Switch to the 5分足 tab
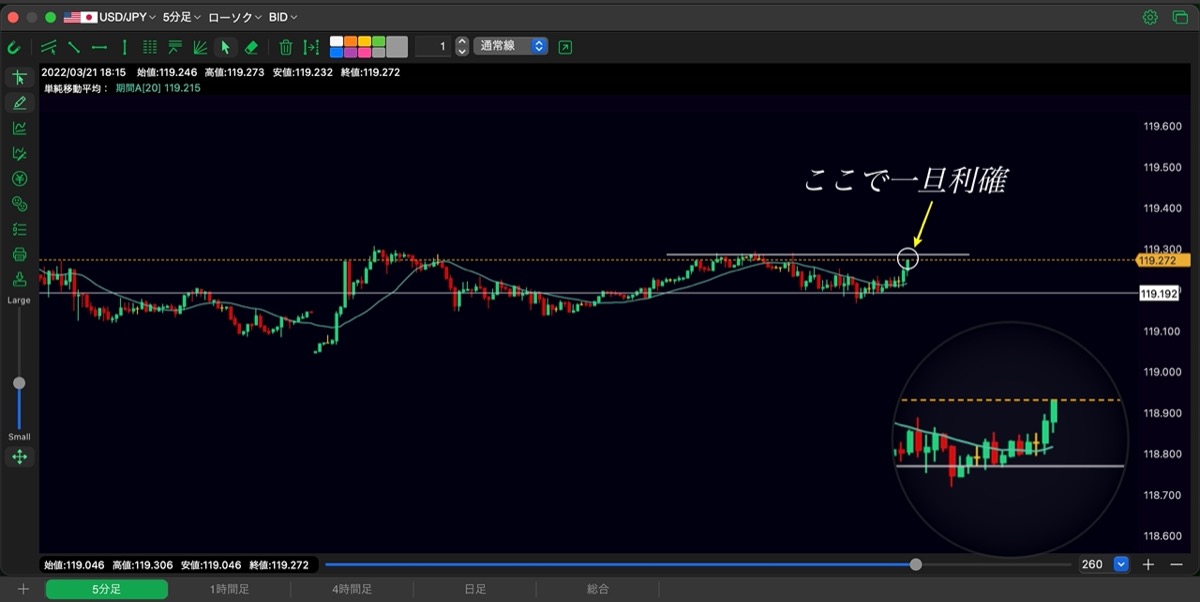1200x602 pixels. 107,589
